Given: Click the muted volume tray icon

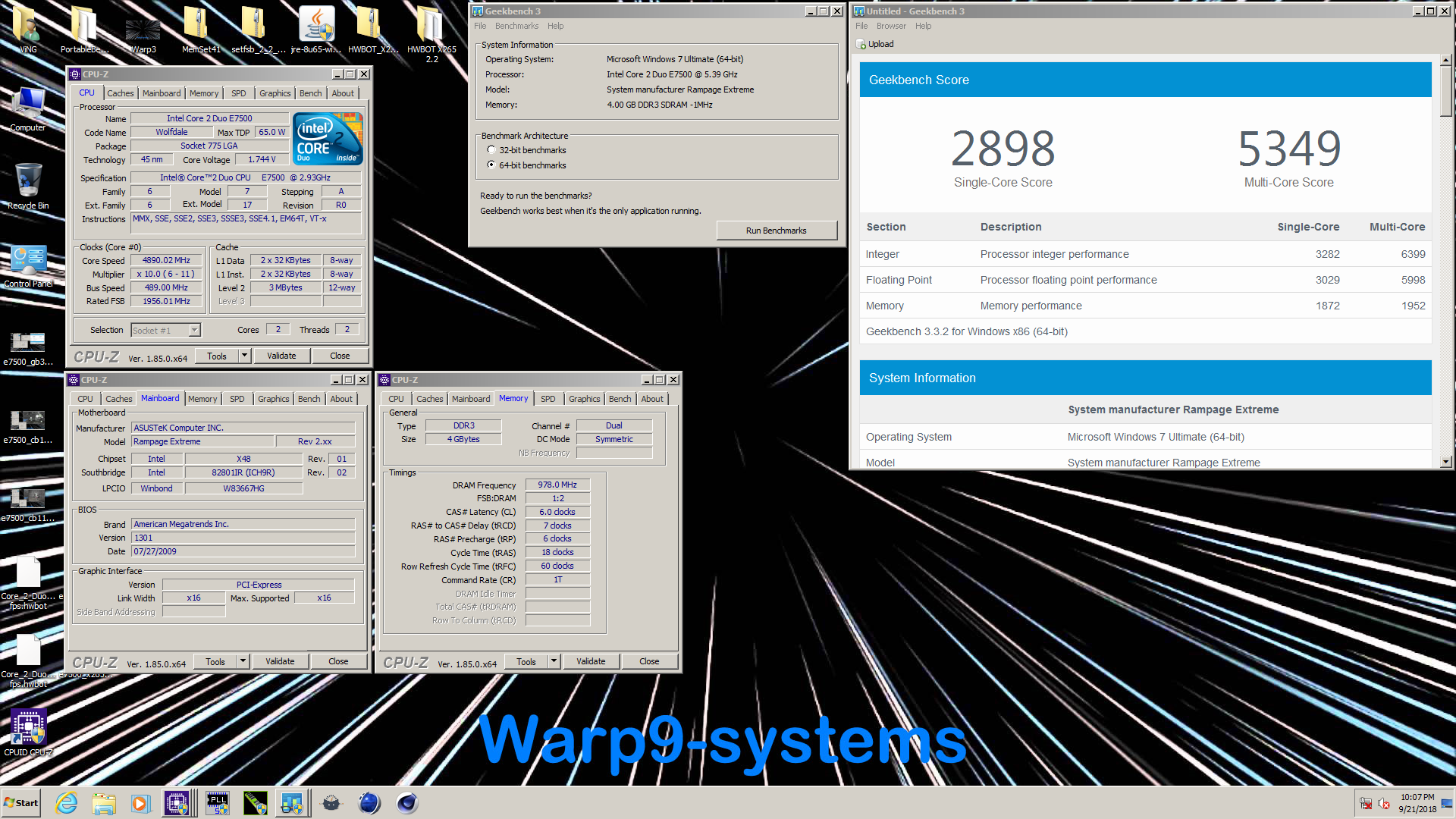Looking at the screenshot, I should click(x=1384, y=804).
